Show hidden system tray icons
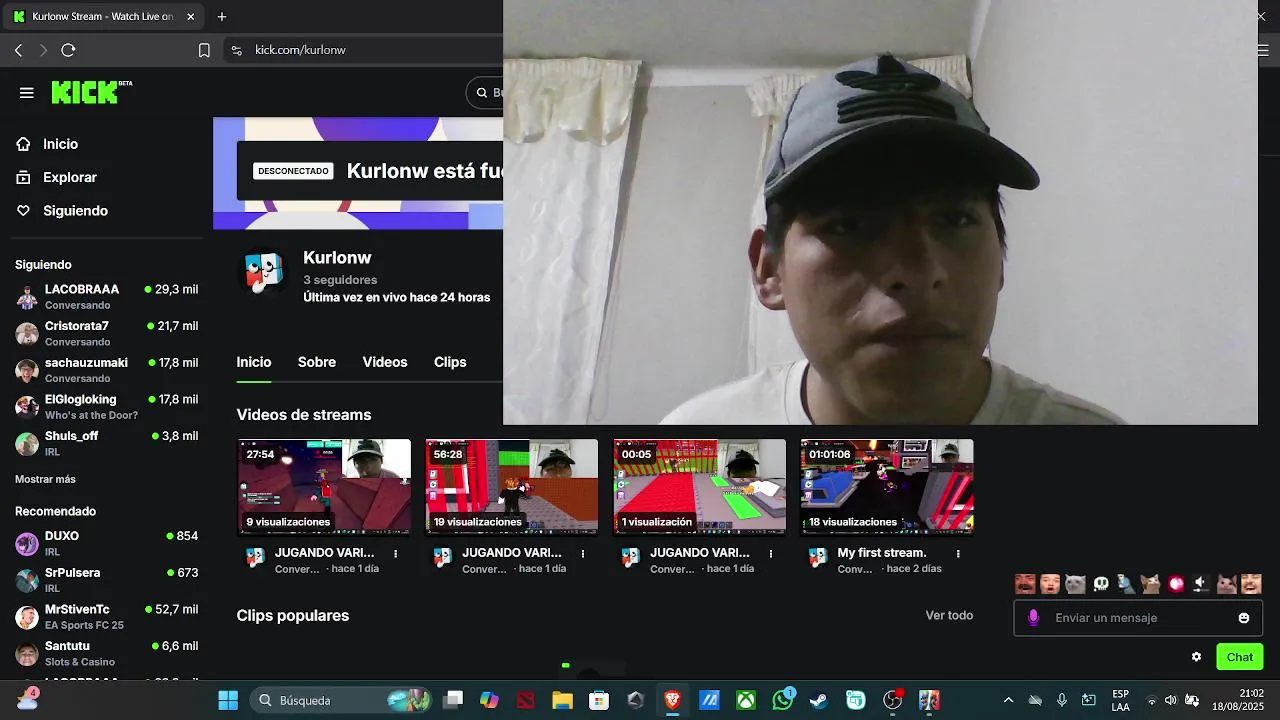The image size is (1280, 720). pos(1008,700)
